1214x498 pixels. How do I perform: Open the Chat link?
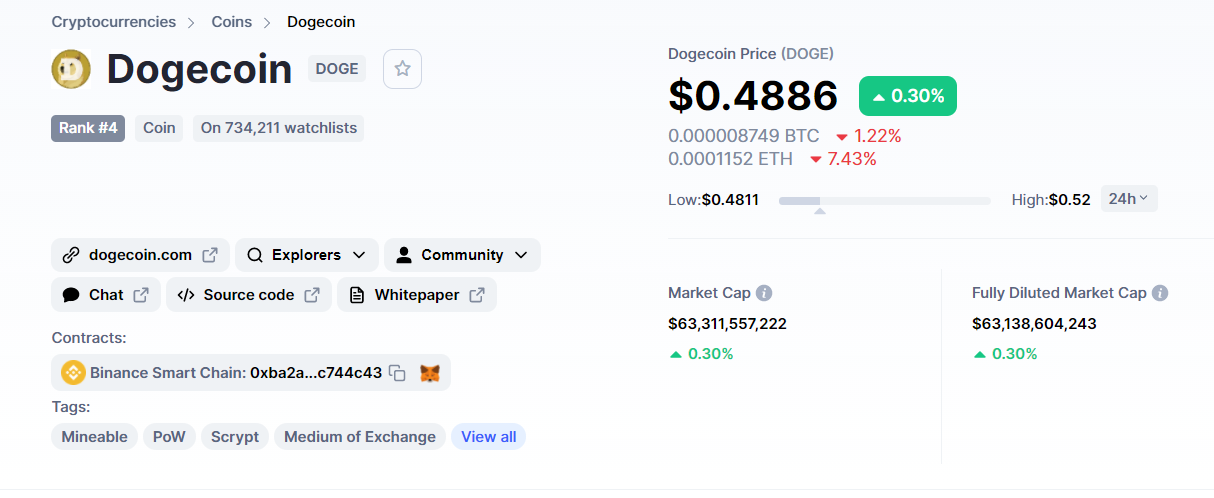(x=105, y=295)
